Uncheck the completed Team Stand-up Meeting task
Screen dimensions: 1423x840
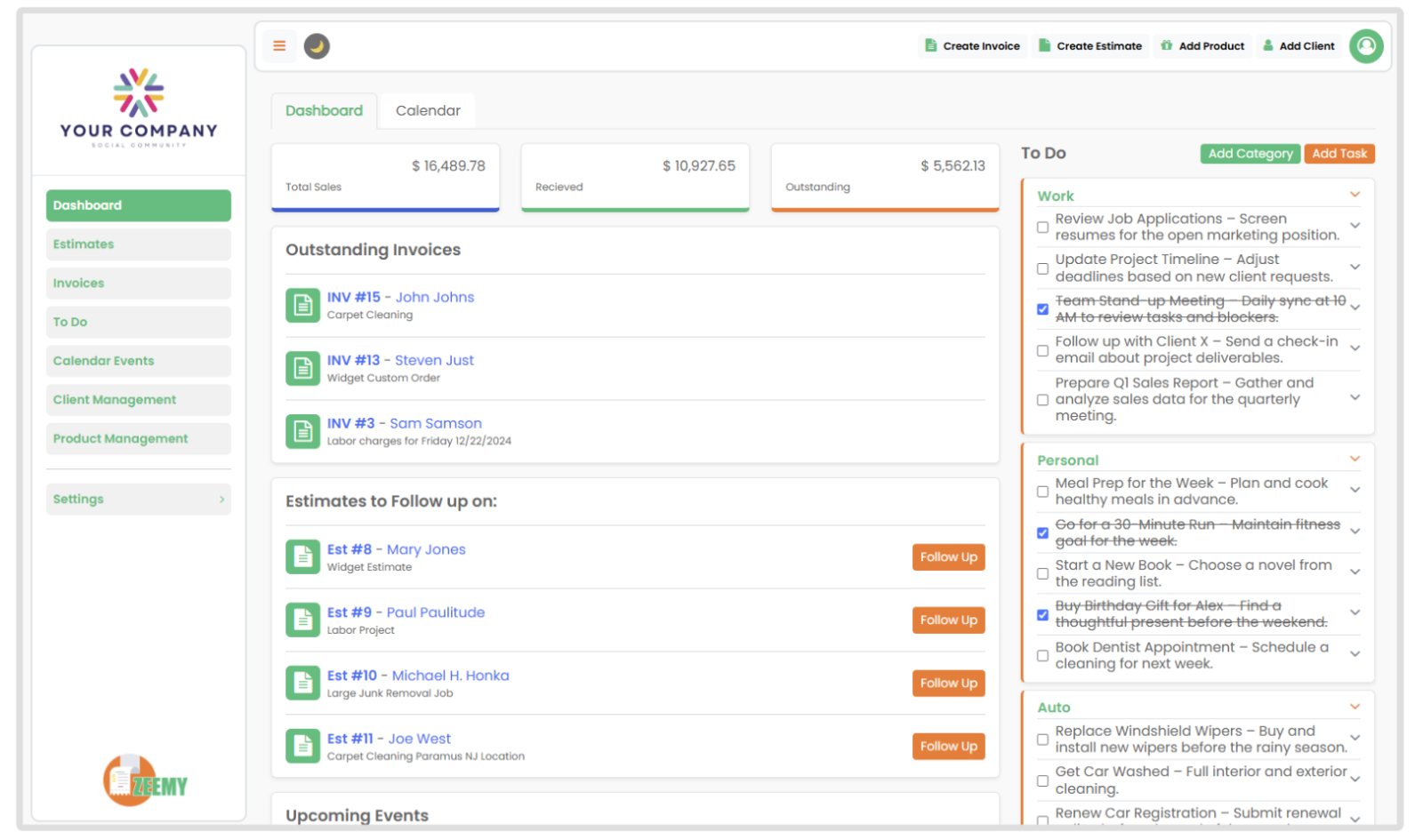(1041, 309)
